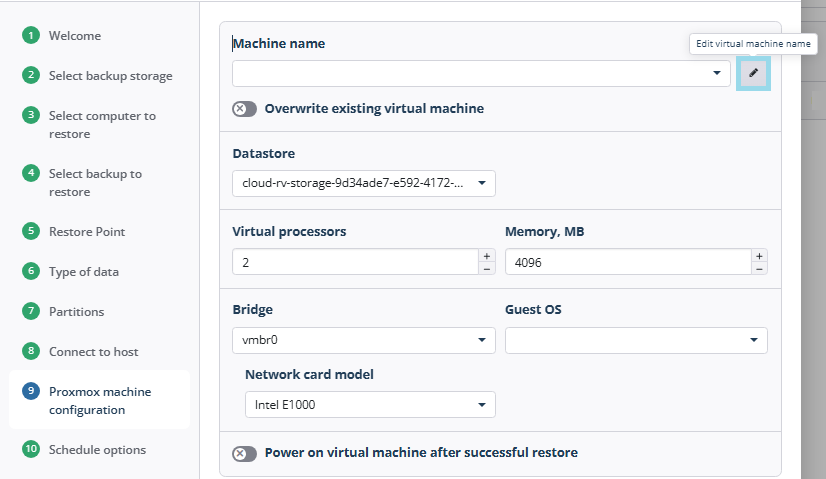Open the Datastore dropdown

(363, 183)
